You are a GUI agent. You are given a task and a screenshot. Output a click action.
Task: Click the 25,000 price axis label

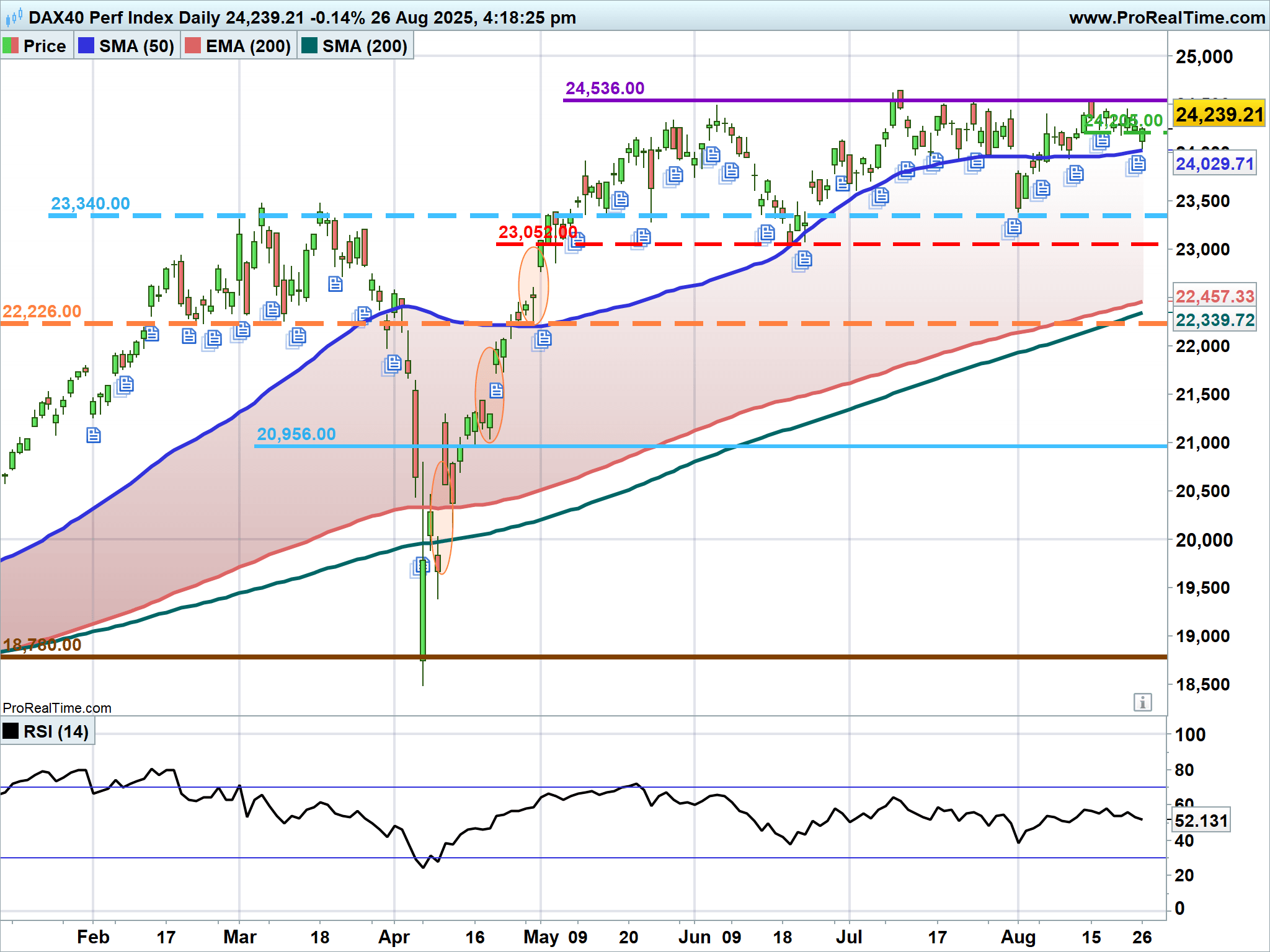tap(1204, 56)
